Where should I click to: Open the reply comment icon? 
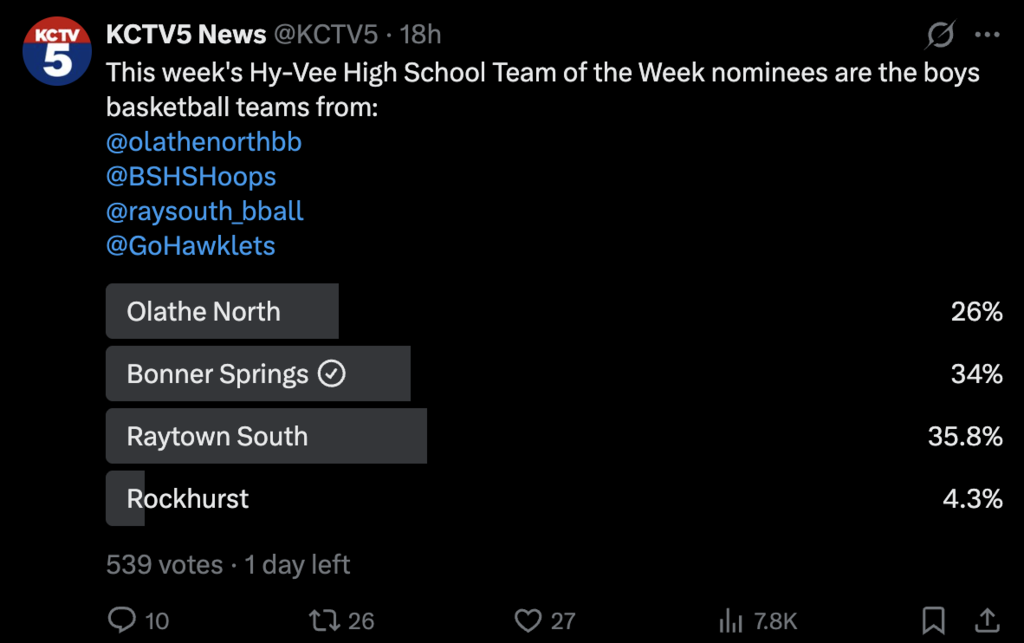pyautogui.click(x=122, y=620)
